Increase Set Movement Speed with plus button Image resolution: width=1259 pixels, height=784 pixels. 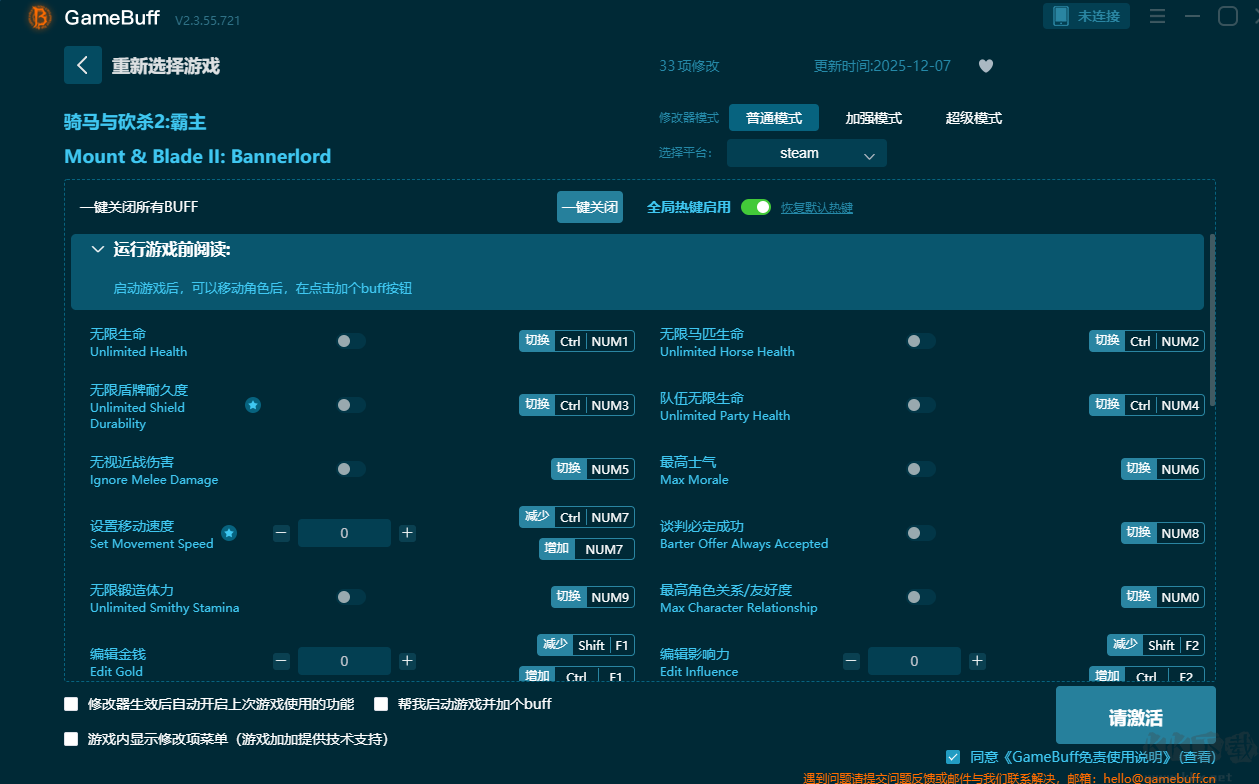click(407, 533)
